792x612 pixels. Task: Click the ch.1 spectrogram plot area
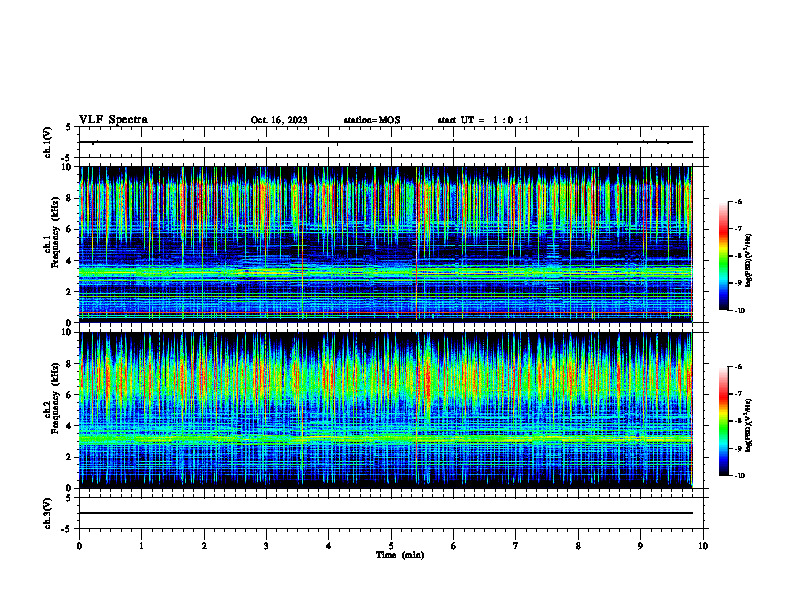click(x=385, y=244)
